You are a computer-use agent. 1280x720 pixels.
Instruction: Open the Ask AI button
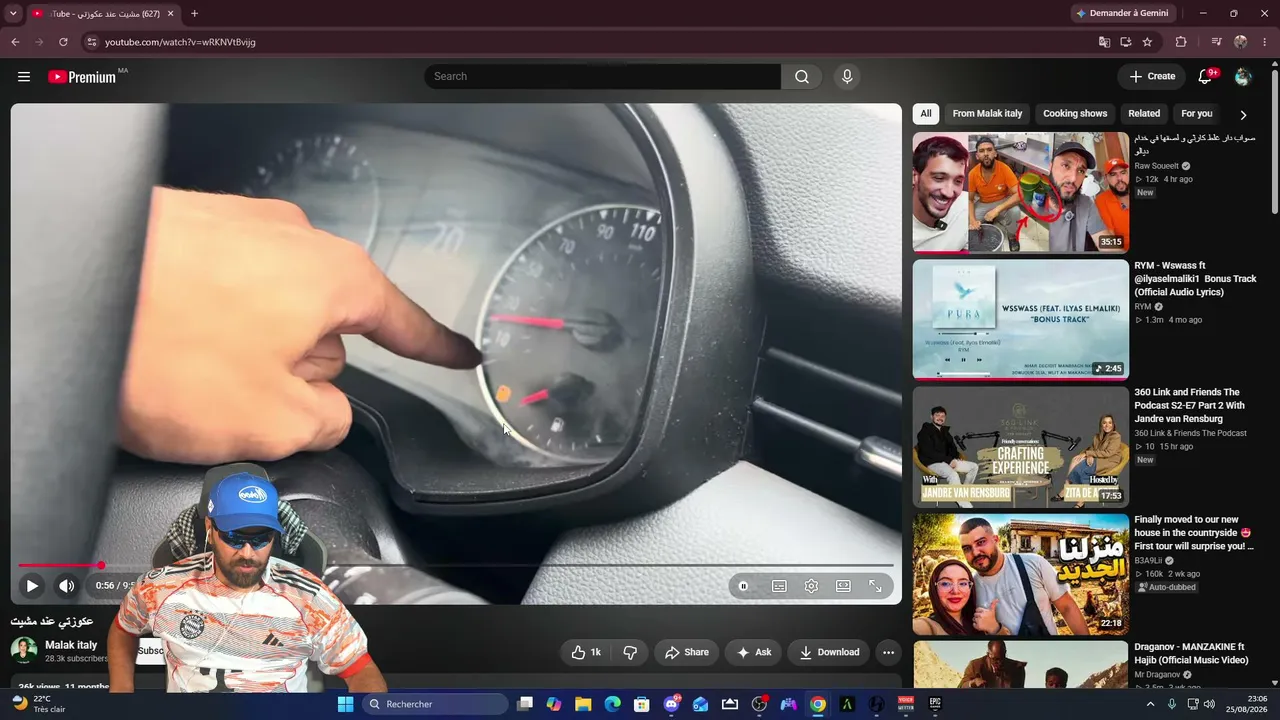[x=754, y=652]
